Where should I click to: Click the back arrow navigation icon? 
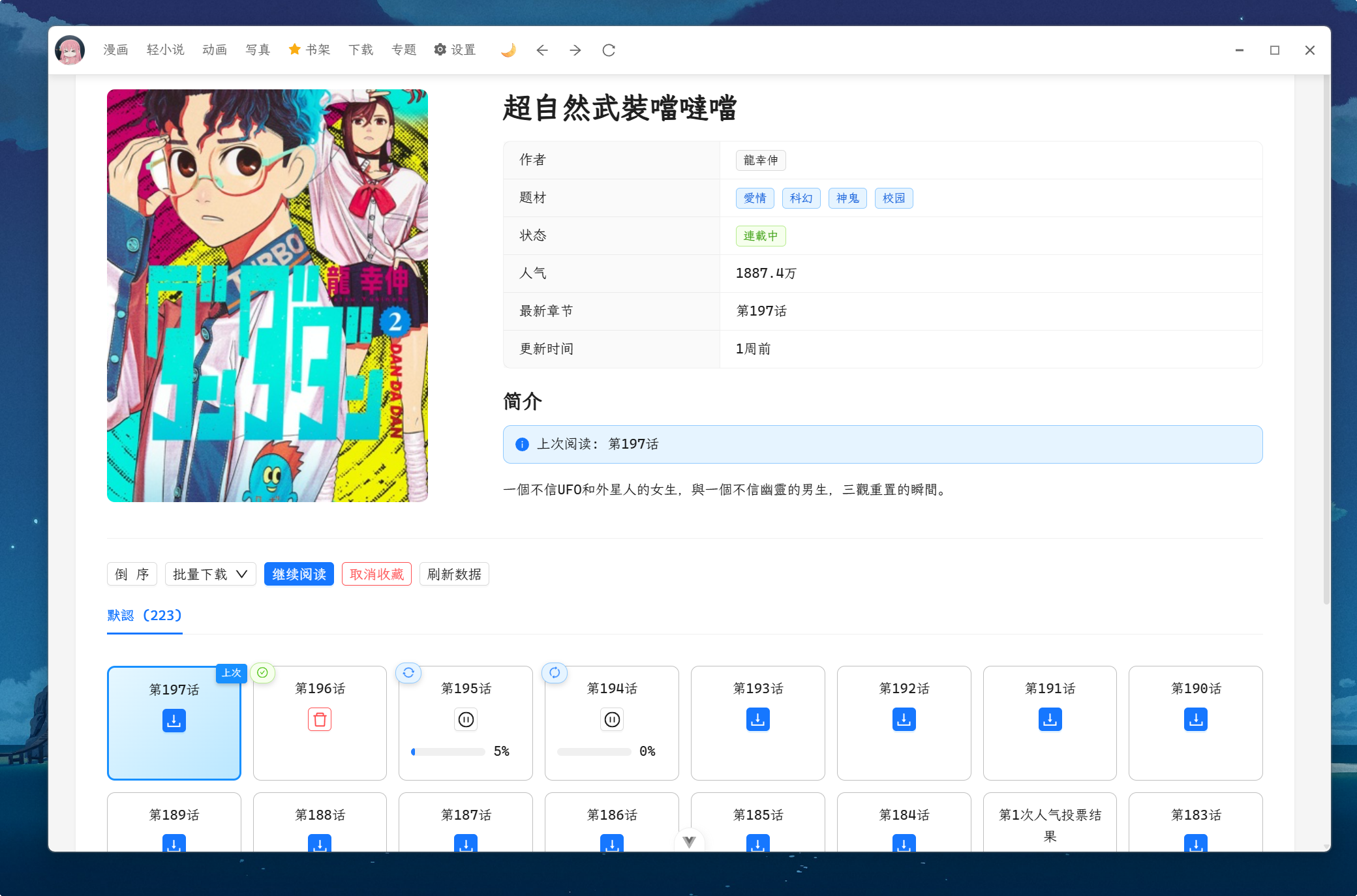(541, 50)
